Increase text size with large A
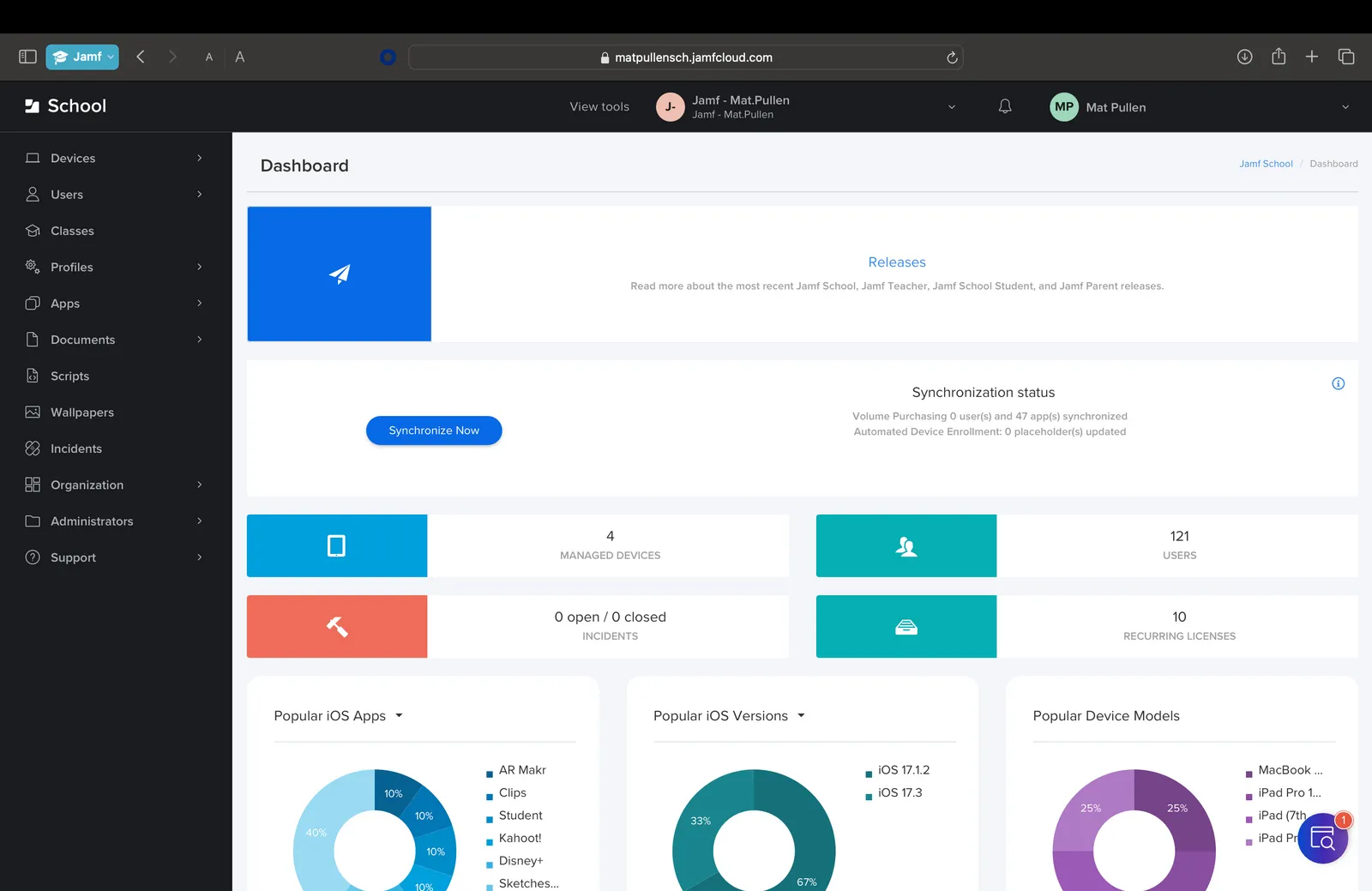Viewport: 1372px width, 891px height. click(240, 57)
